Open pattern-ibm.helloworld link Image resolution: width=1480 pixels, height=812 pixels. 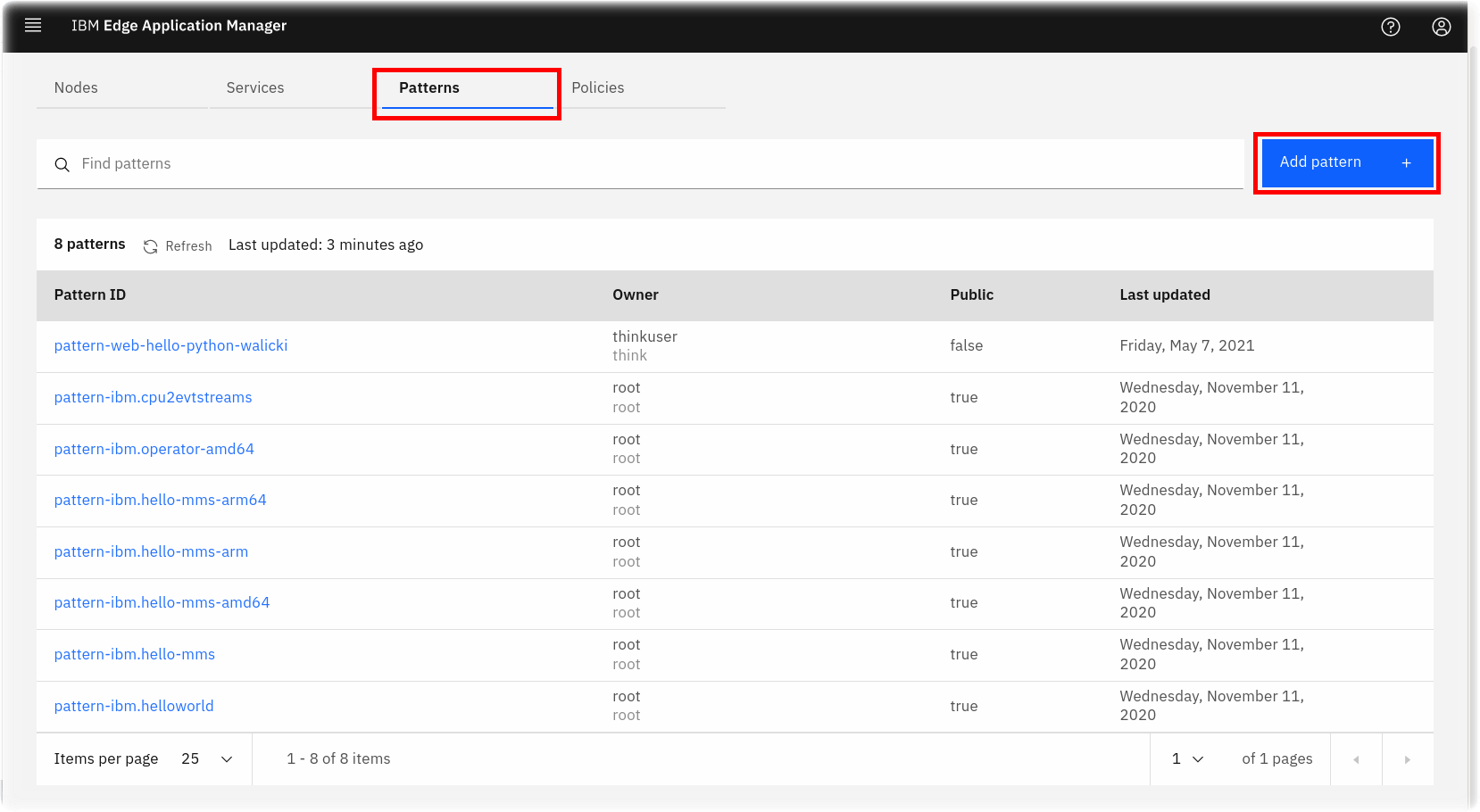134,706
